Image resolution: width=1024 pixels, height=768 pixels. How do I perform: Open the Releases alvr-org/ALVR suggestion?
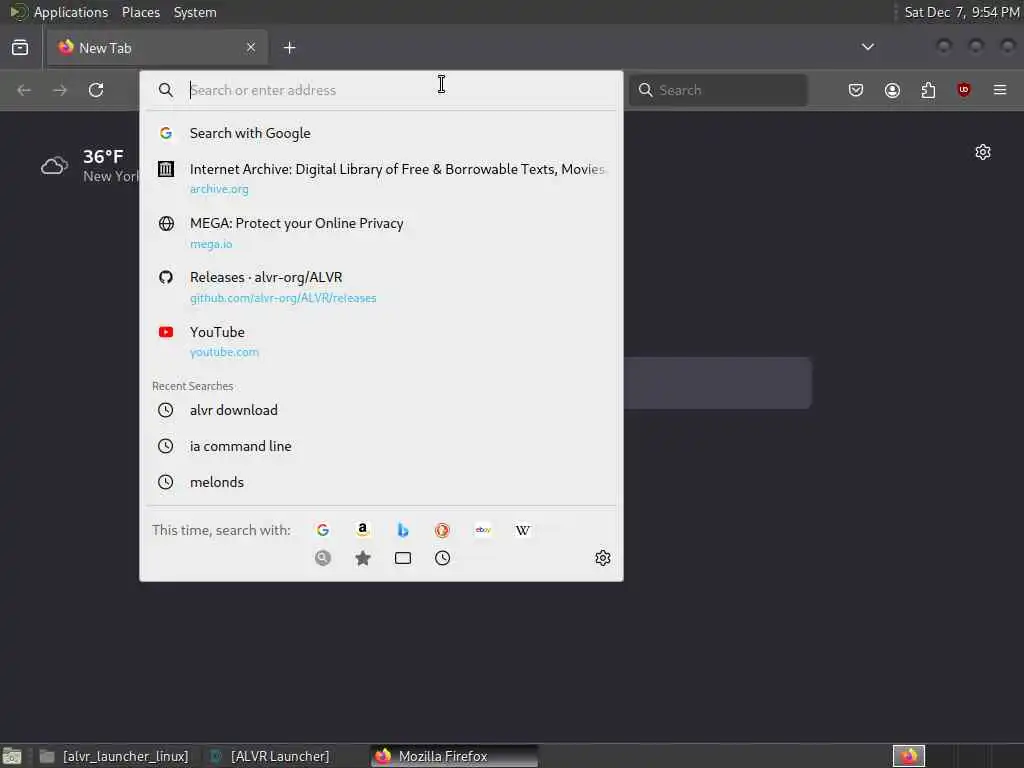pyautogui.click(x=381, y=287)
